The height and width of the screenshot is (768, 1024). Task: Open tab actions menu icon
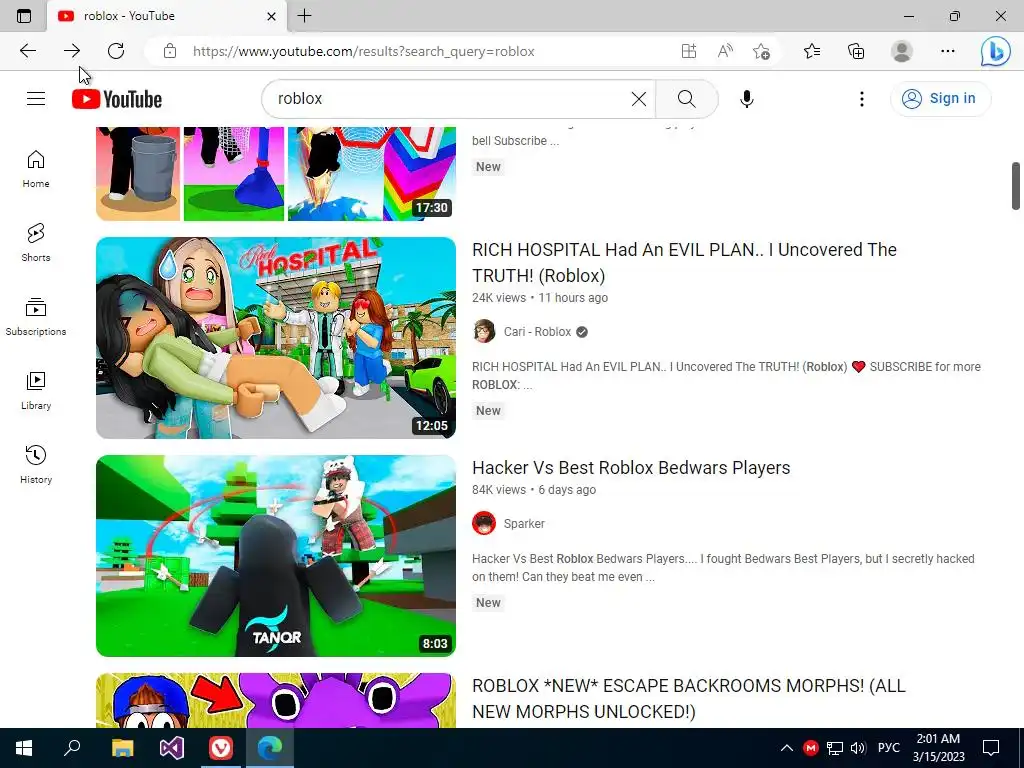pos(24,16)
